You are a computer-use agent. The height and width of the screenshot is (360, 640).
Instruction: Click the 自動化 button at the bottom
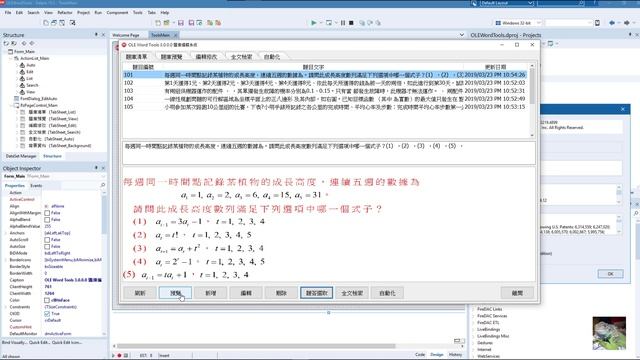[387, 293]
